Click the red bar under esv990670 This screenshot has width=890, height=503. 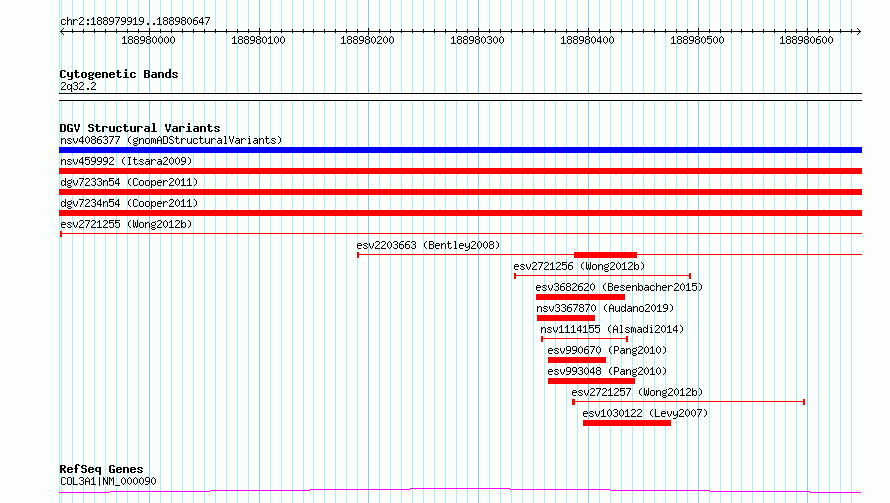coord(577,360)
